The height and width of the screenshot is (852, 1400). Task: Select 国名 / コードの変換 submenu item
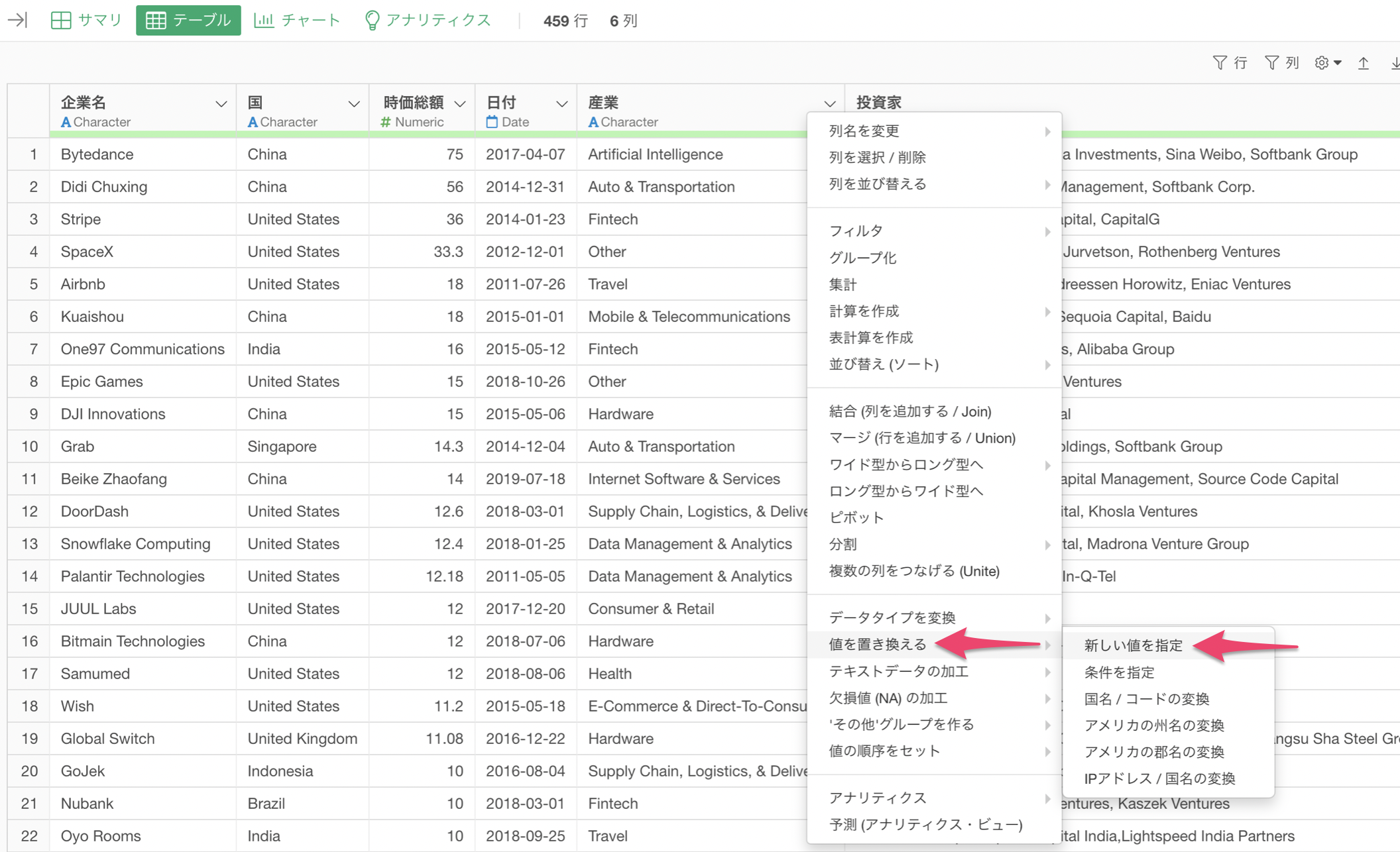pos(1168,698)
